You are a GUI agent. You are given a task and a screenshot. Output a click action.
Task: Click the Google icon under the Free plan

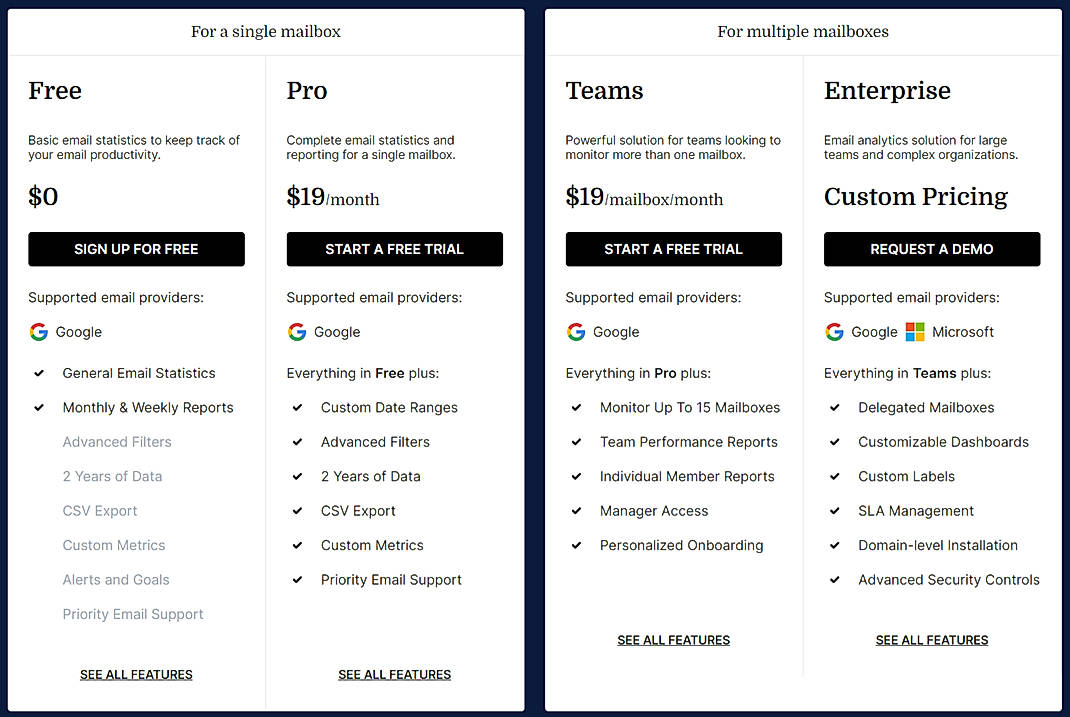pos(38,331)
